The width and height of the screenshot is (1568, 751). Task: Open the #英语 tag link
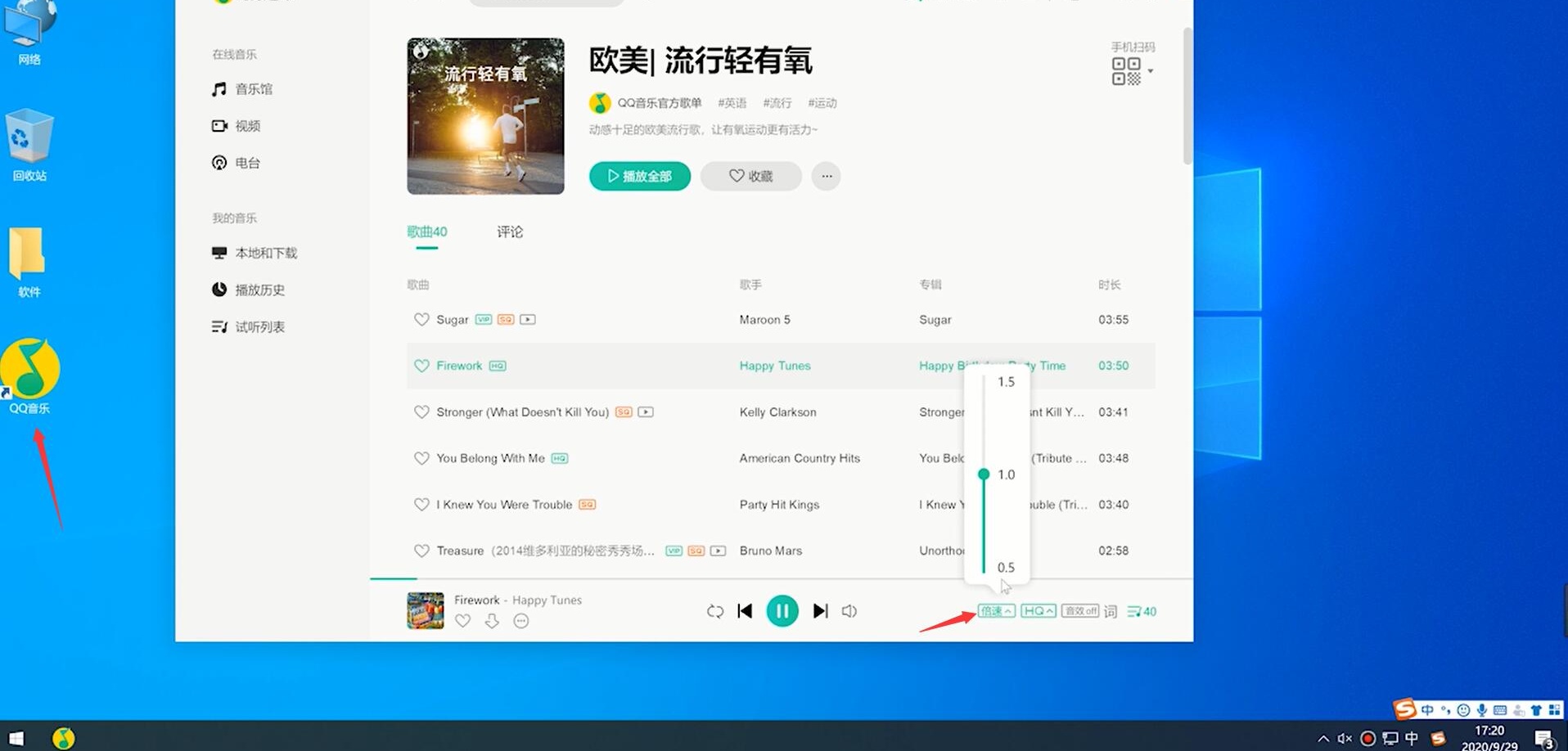[x=732, y=103]
